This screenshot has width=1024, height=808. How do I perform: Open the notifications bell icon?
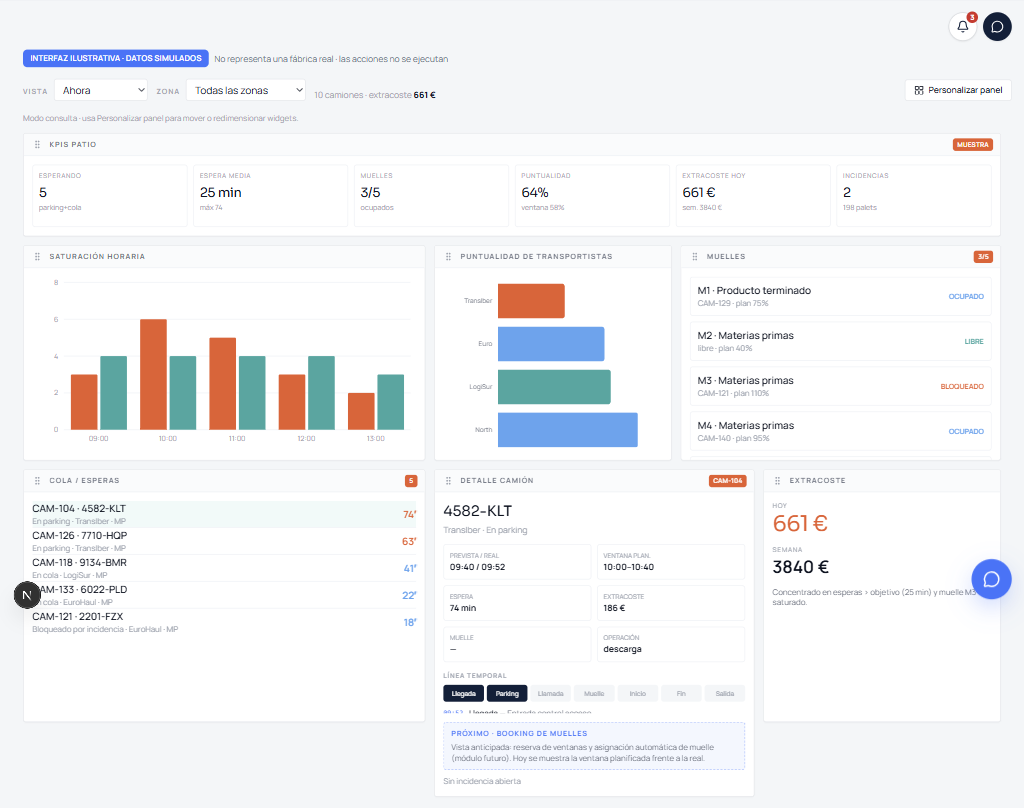tap(962, 27)
